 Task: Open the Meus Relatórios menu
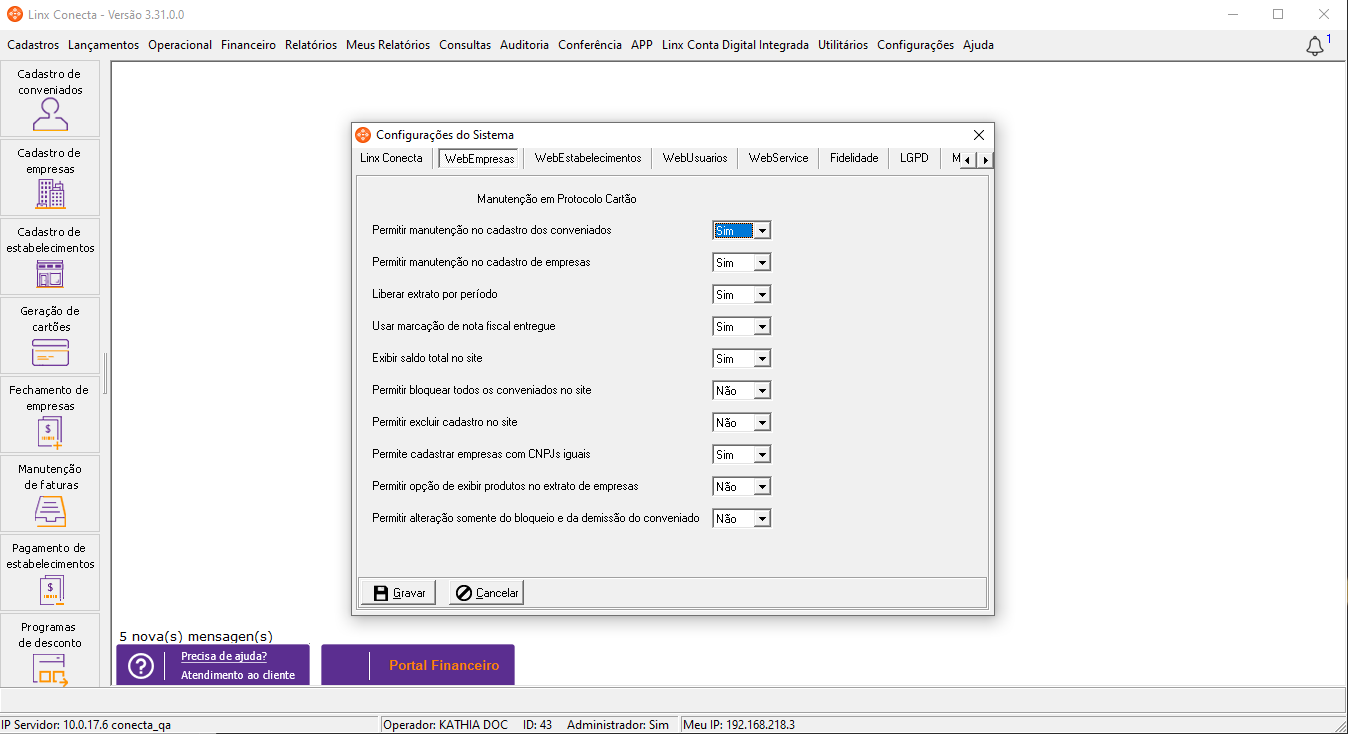(x=388, y=45)
